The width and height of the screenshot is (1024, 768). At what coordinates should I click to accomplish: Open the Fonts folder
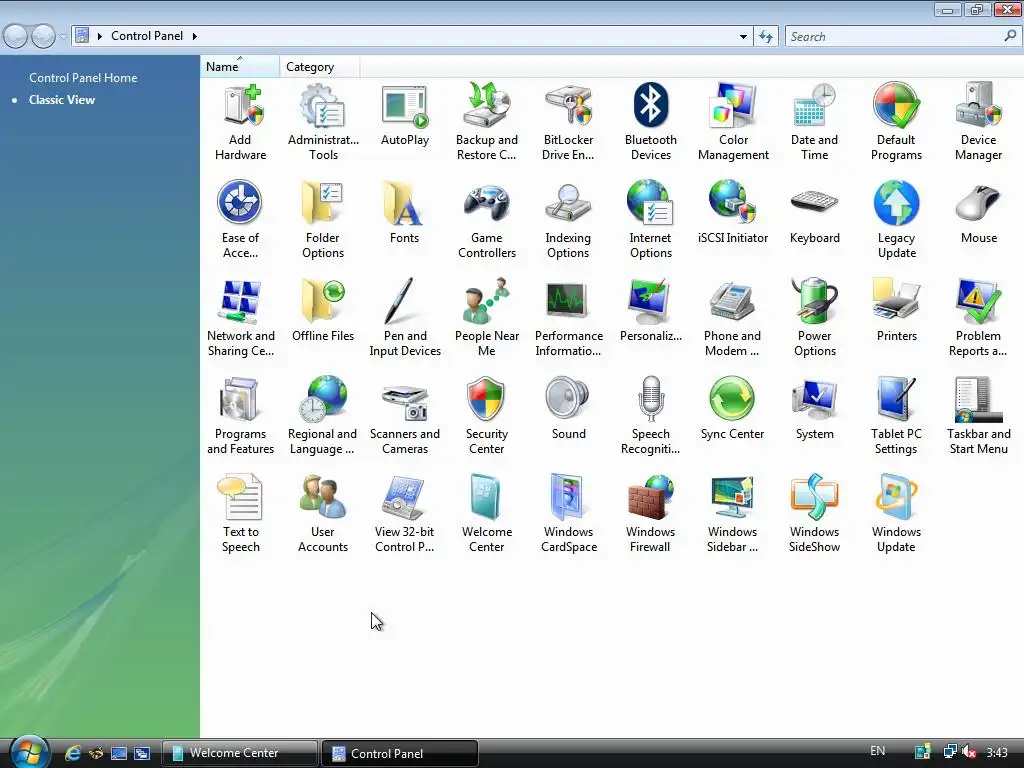[404, 214]
